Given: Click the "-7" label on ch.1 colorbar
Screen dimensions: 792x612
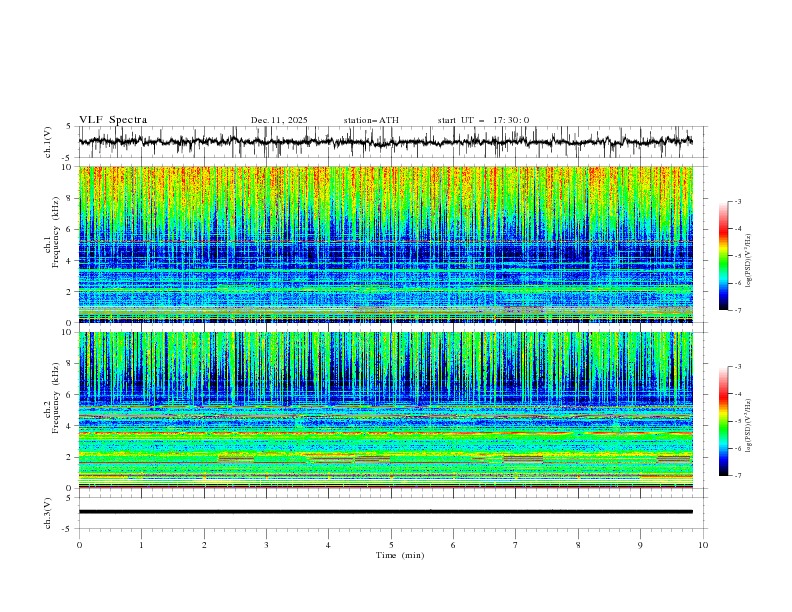Looking at the screenshot, I should (x=737, y=311).
